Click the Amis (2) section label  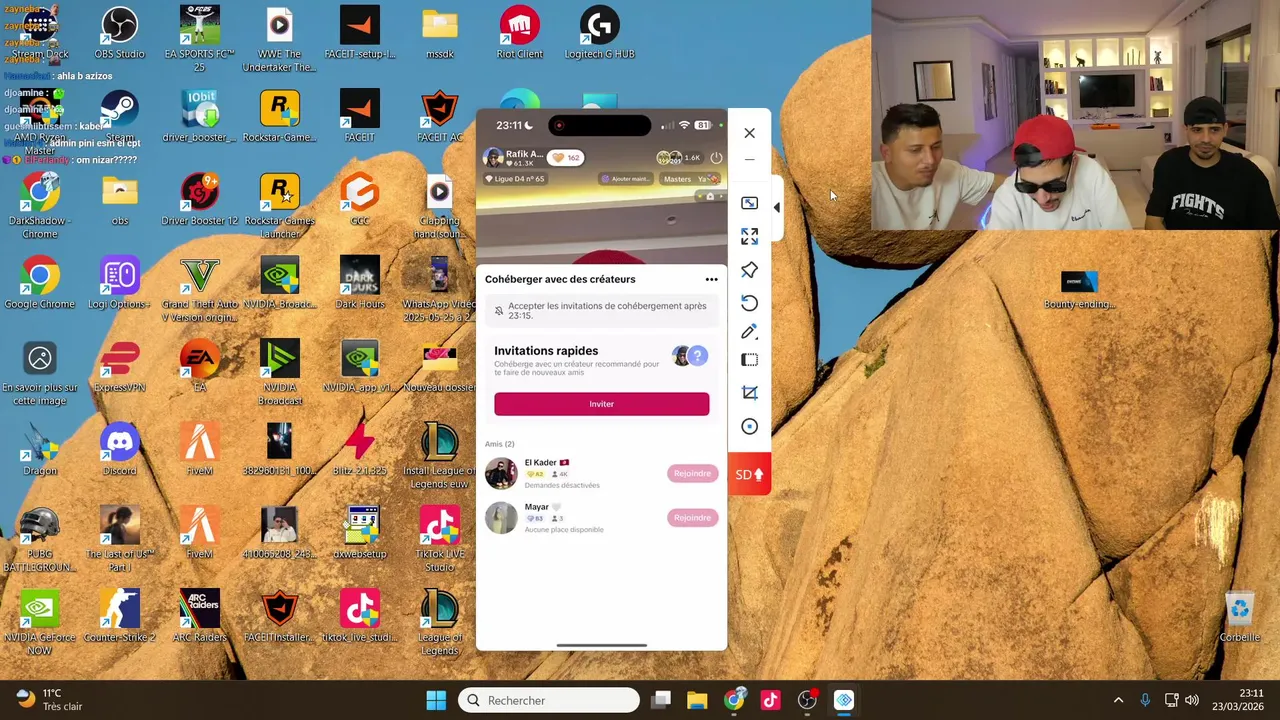coord(499,444)
